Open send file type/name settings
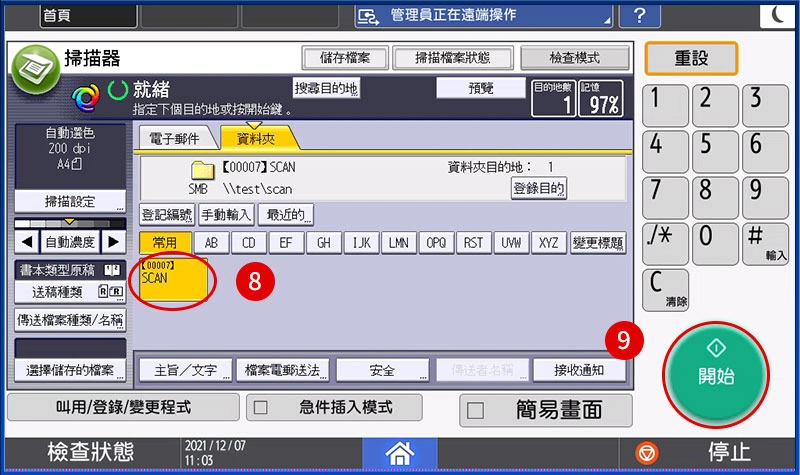Screen dimensions: 800x475 (70, 320)
